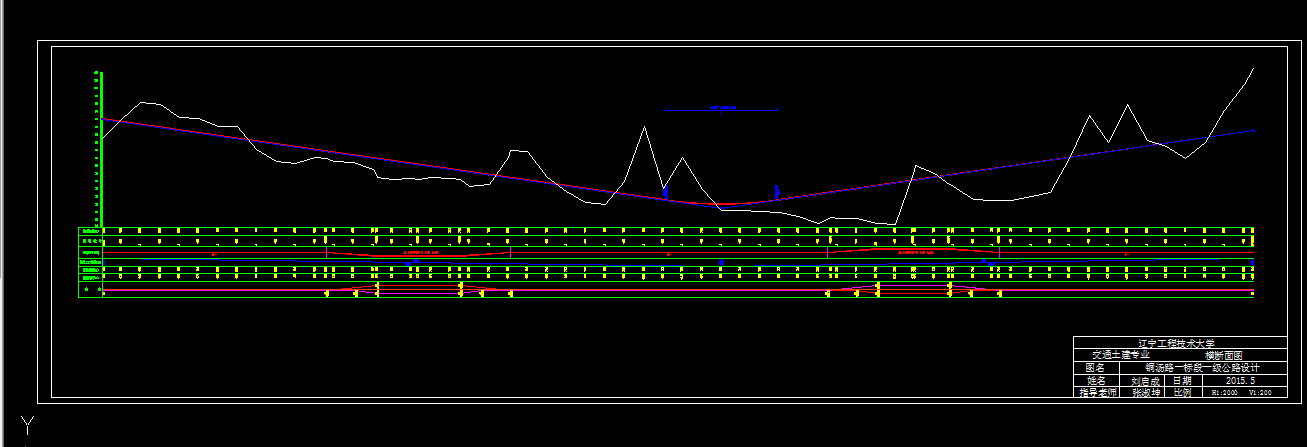
Task: Select the UCS Y-axis icon
Action: click(28, 426)
